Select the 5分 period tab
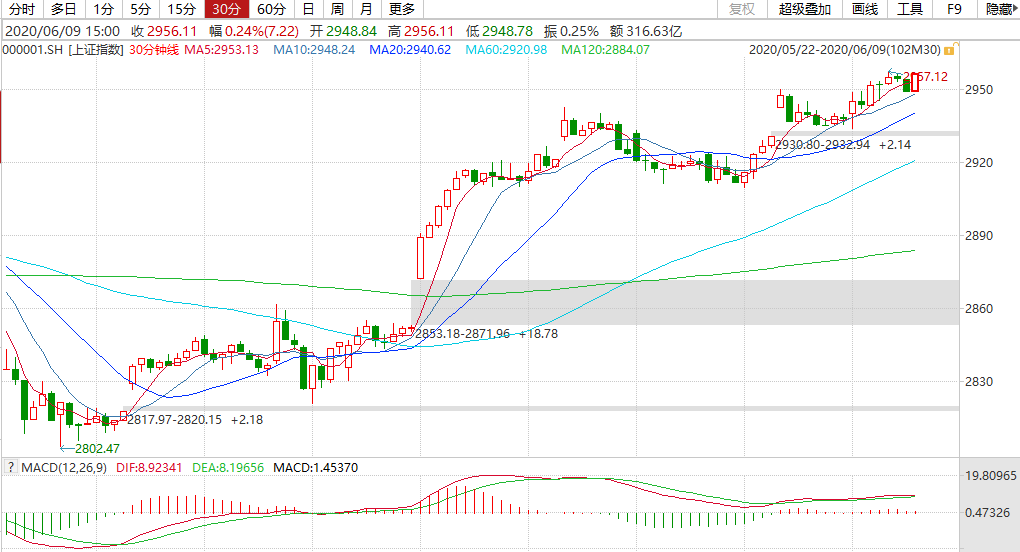Image resolution: width=1020 pixels, height=552 pixels. pyautogui.click(x=141, y=9)
